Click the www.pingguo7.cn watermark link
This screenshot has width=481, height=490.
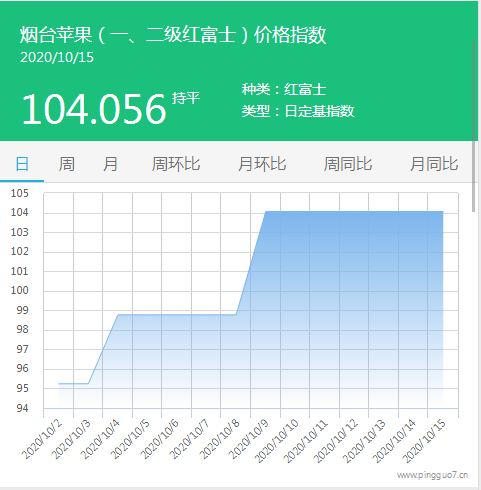point(432,475)
